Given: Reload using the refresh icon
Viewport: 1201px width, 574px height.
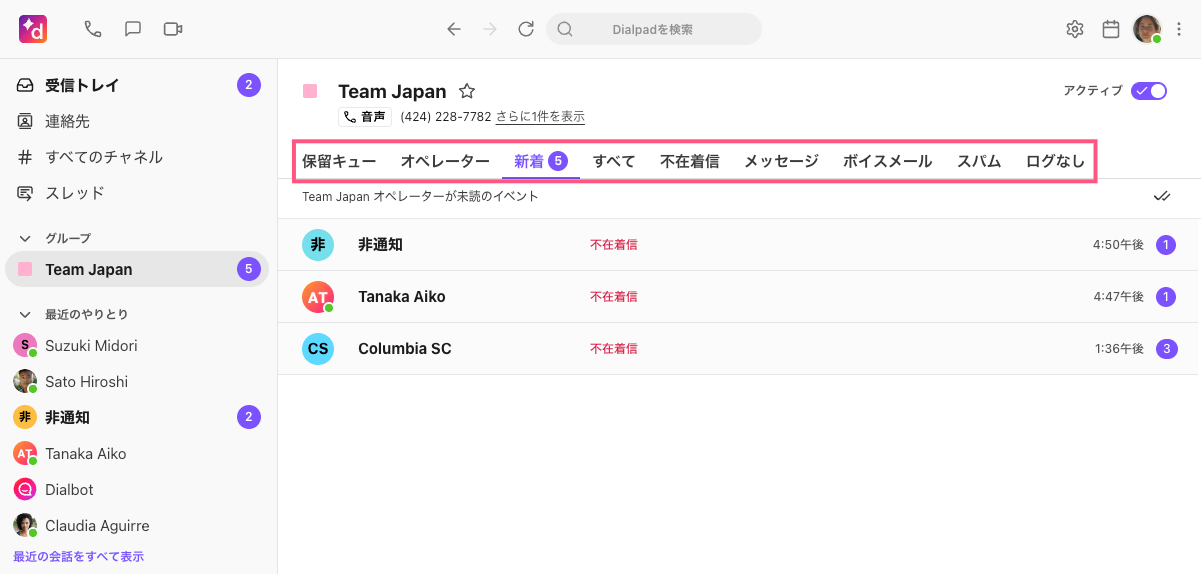Looking at the screenshot, I should [x=526, y=29].
